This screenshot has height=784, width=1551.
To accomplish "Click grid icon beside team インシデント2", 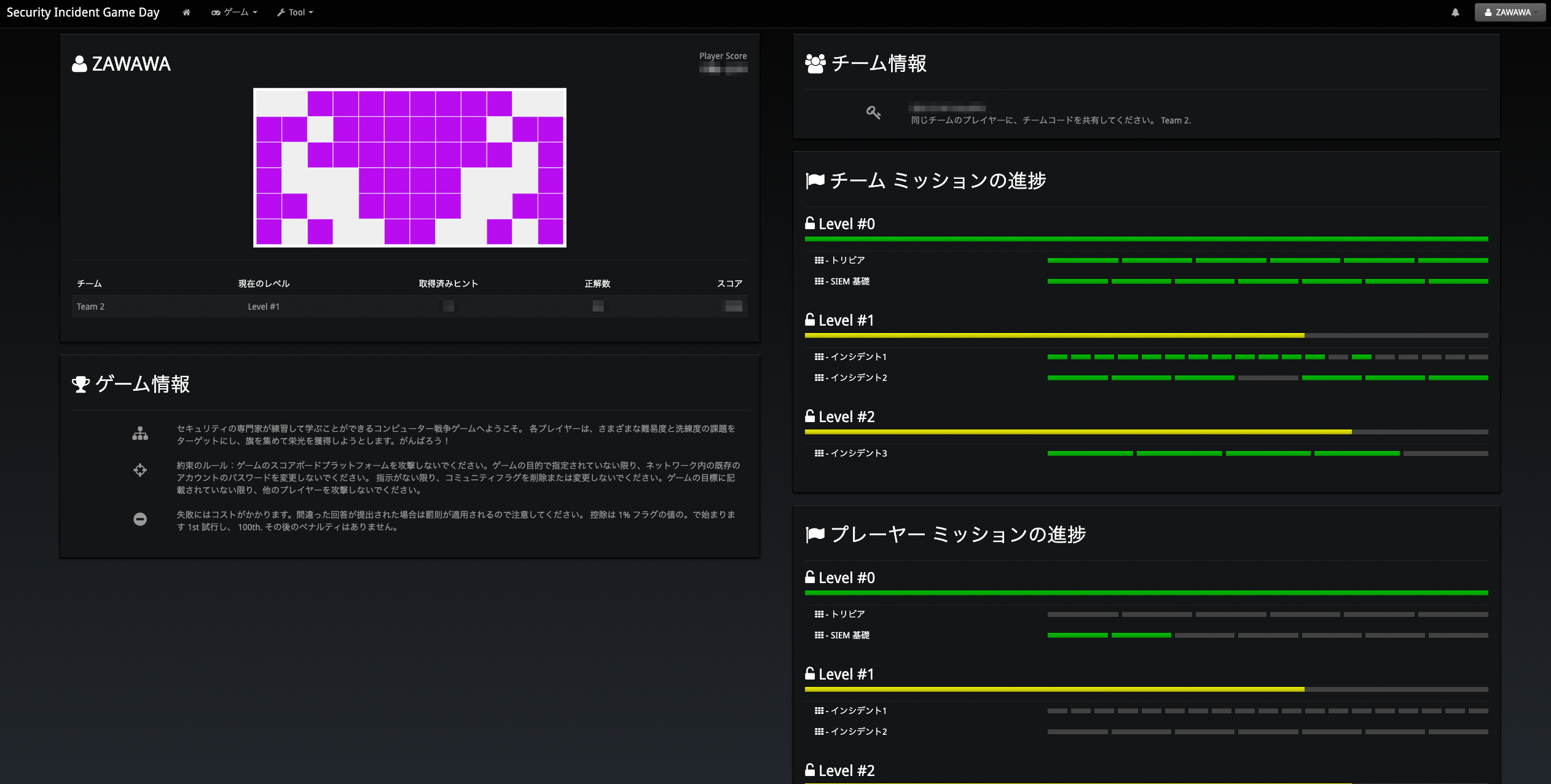I will [x=819, y=378].
